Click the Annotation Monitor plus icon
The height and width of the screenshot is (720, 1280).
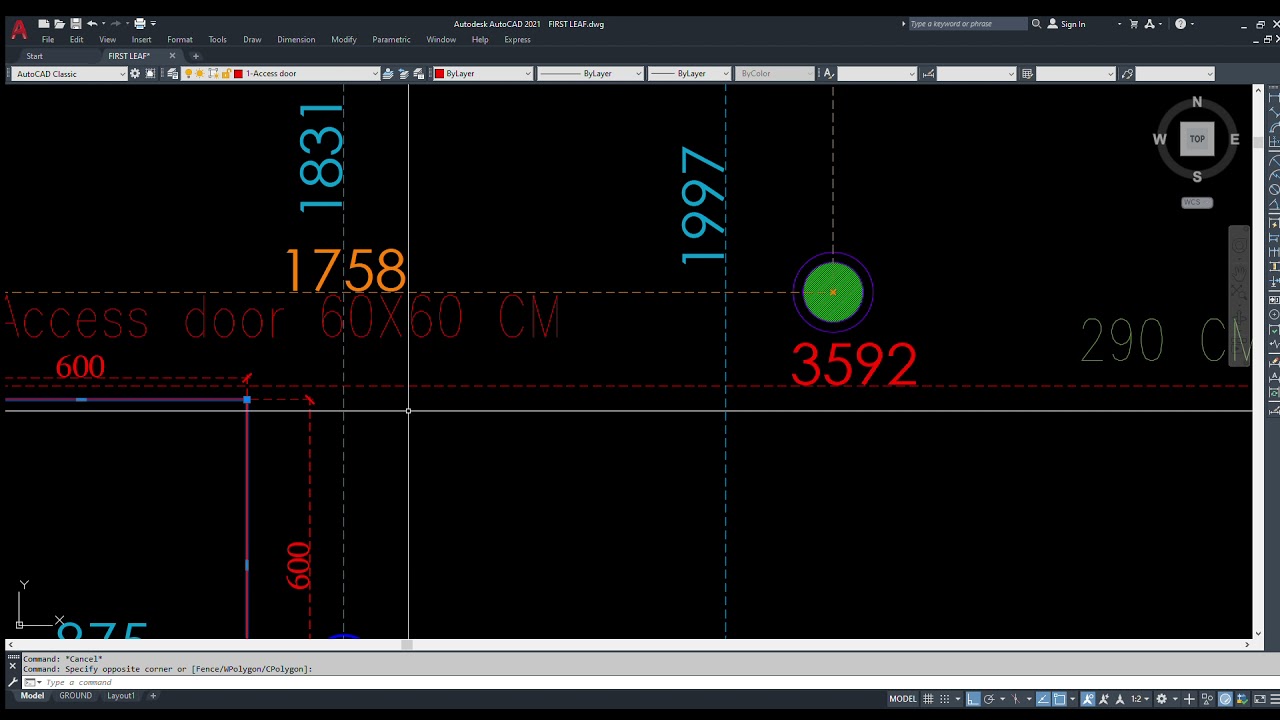pos(1189,699)
